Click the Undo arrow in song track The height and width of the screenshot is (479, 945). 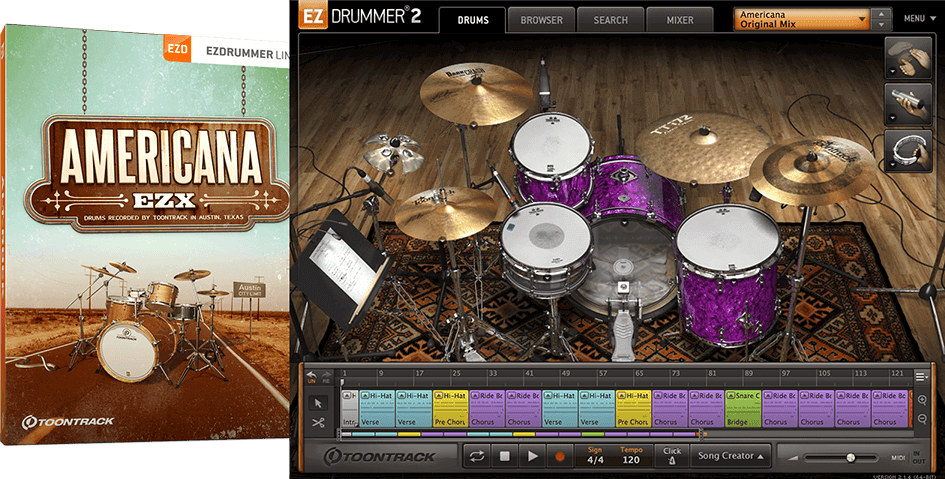(x=312, y=375)
